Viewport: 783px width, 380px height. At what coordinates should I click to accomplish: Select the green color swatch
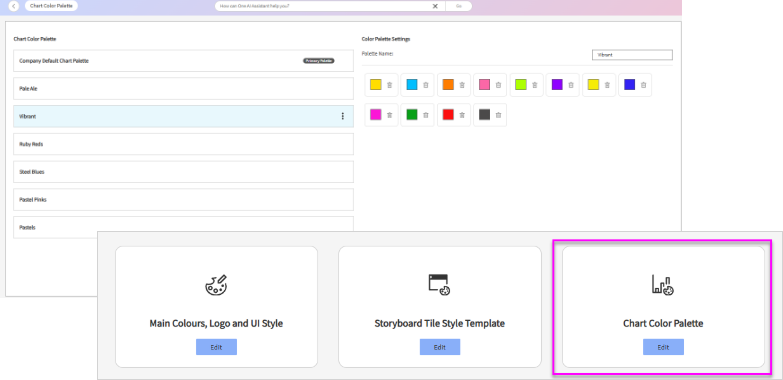412,115
